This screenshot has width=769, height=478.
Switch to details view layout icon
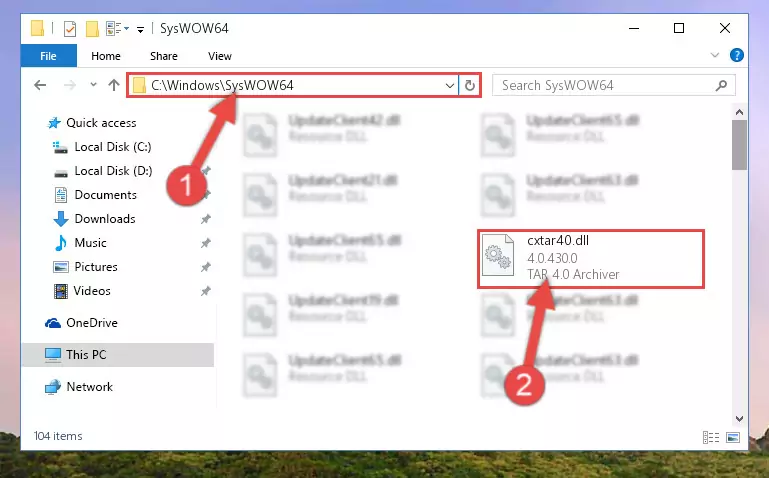pos(711,437)
